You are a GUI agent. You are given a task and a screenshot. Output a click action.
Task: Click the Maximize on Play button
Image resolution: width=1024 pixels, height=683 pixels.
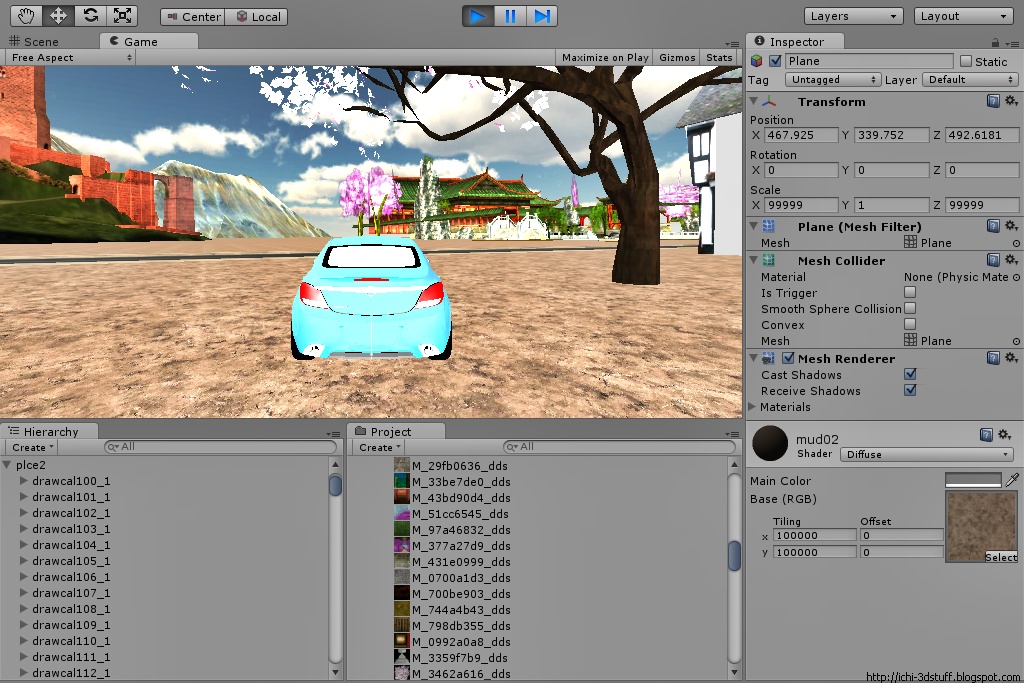pos(604,57)
